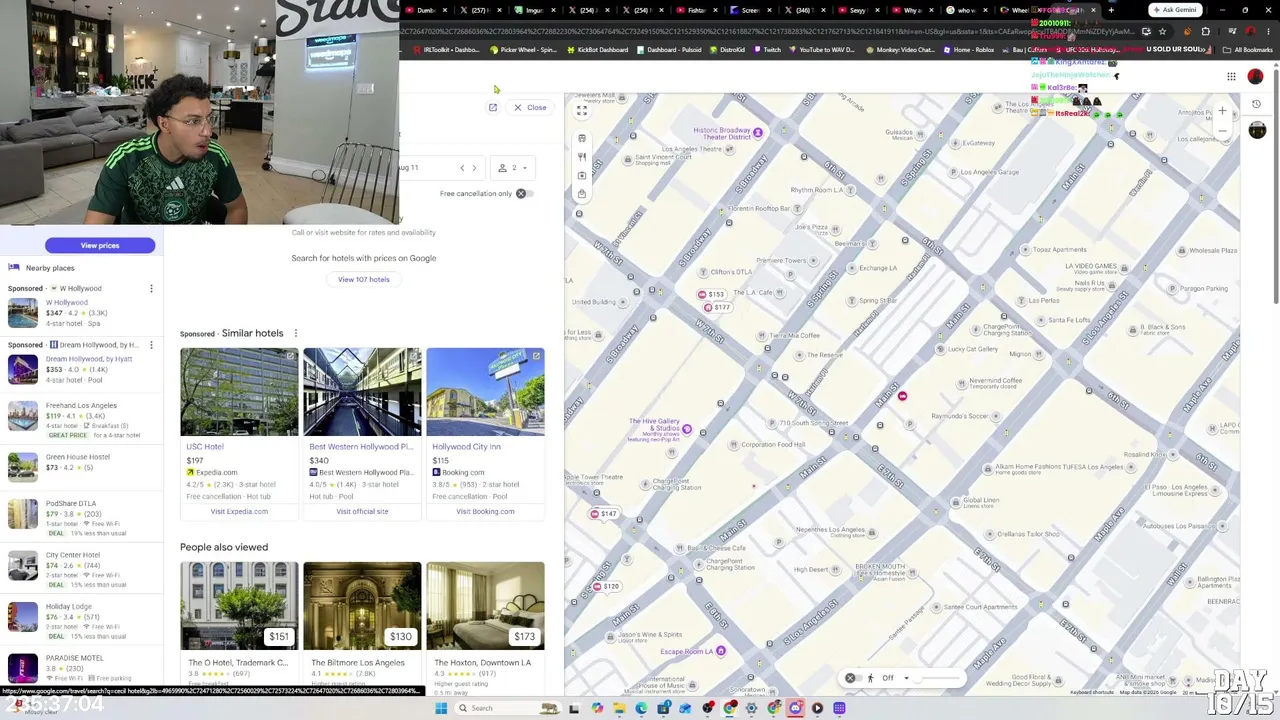Open Best Western Hollywood Plaza photo

coord(362,392)
